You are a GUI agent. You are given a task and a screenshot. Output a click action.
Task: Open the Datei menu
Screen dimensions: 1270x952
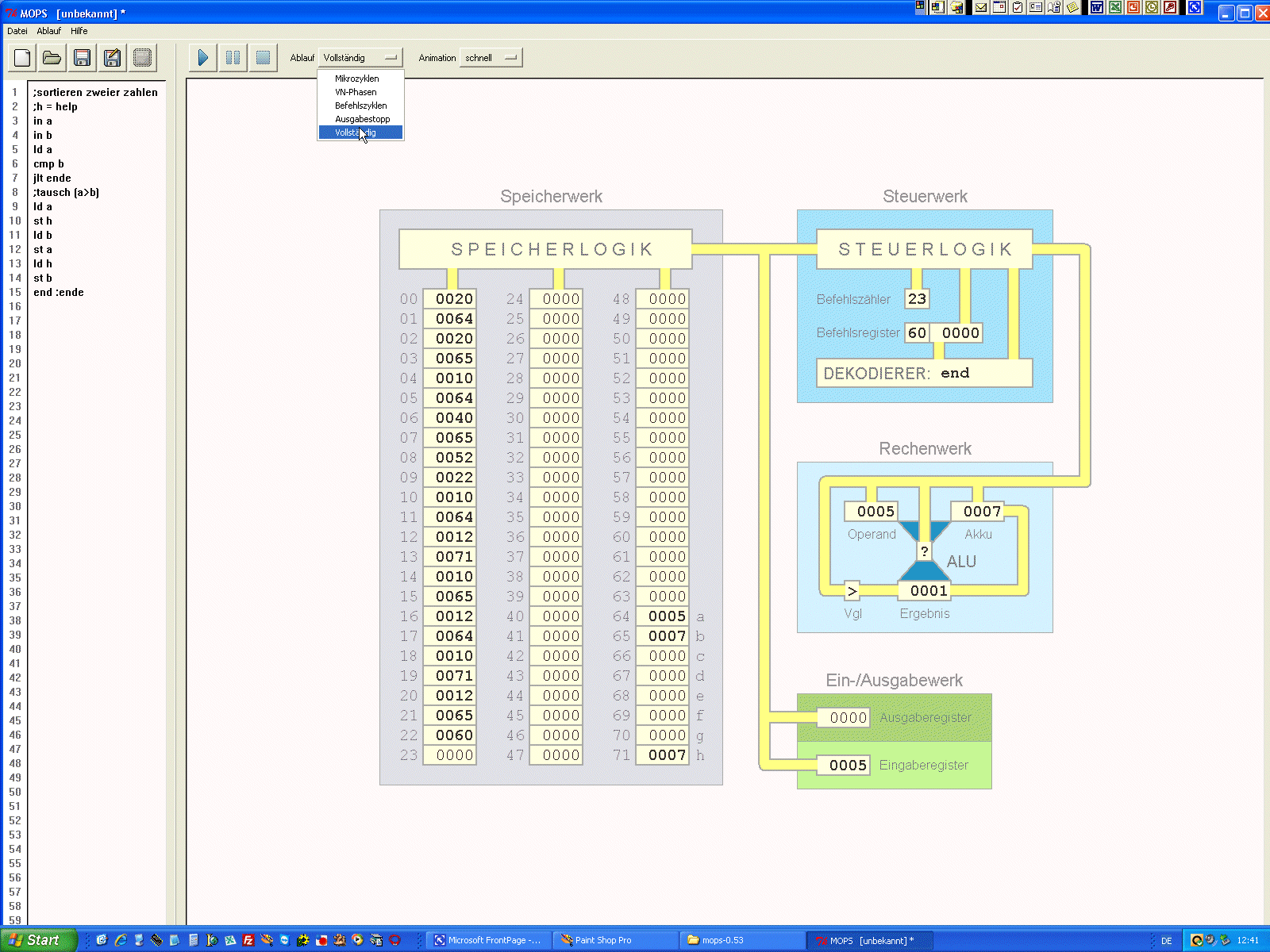coord(17,31)
